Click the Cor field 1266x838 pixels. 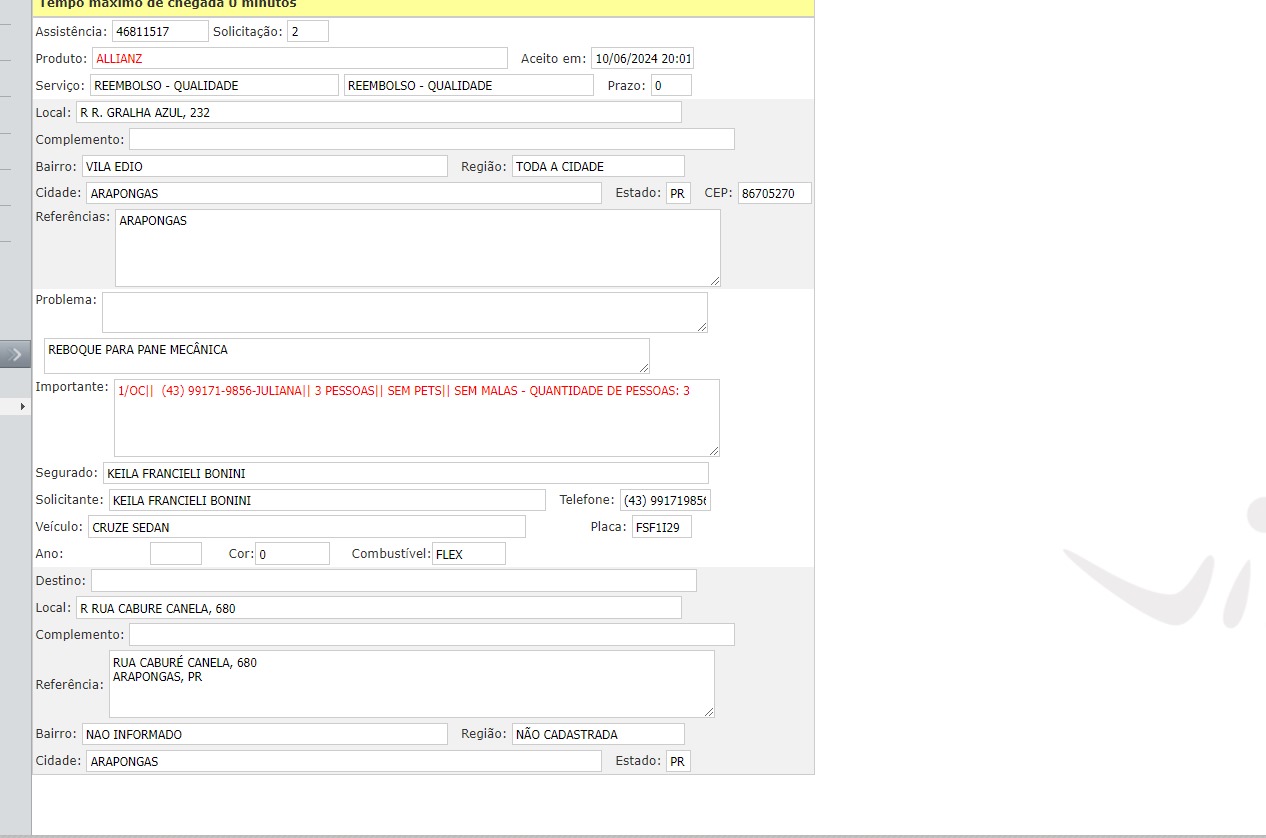(x=292, y=554)
